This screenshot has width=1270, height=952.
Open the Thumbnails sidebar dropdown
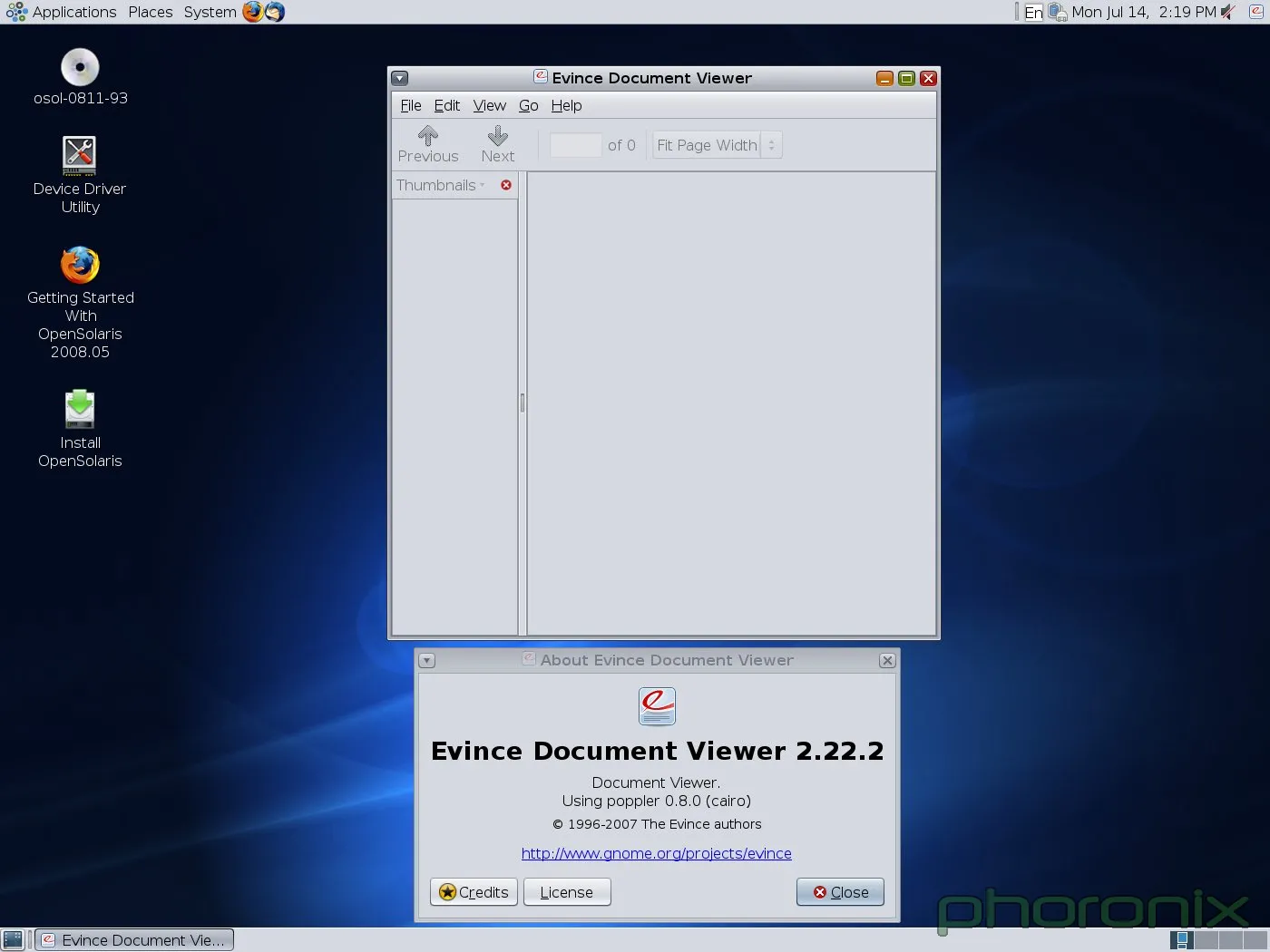441,185
